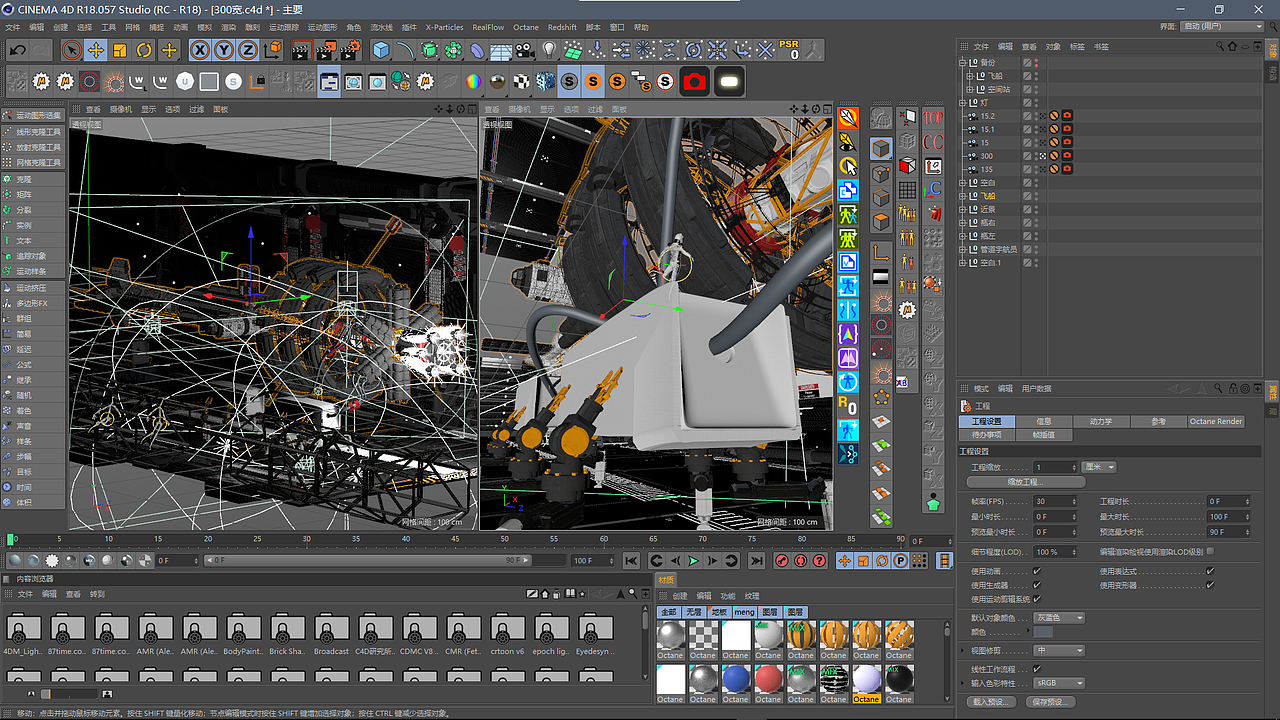Enable 编辑渲染检视使用渲染LOD级别 checkbox
1280x720 pixels.
pos(1210,551)
